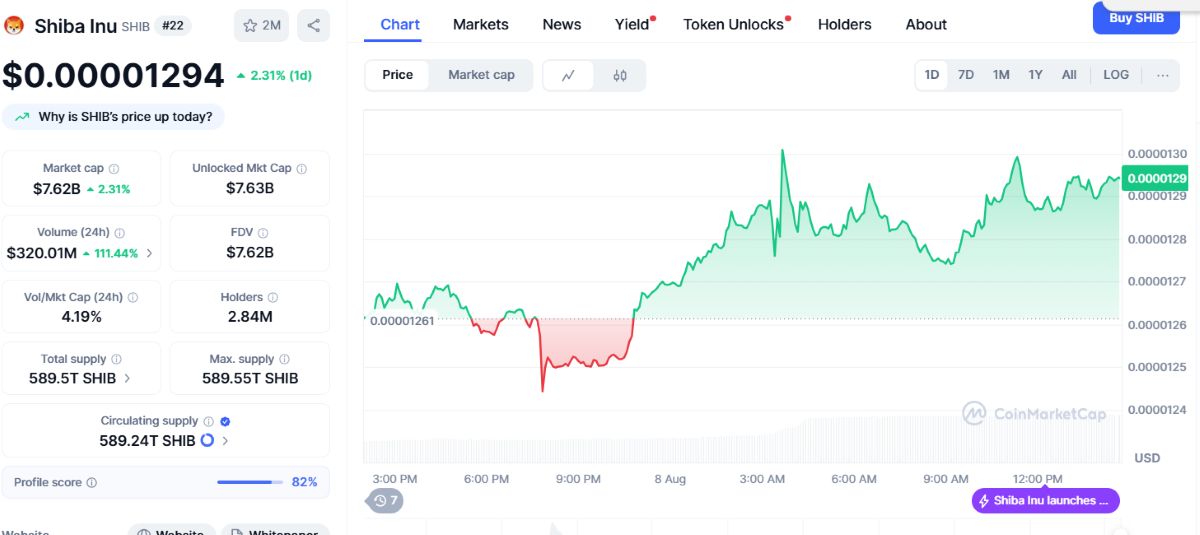The image size is (1200, 535).
Task: Toggle chart to Market cap view
Action: (481, 75)
